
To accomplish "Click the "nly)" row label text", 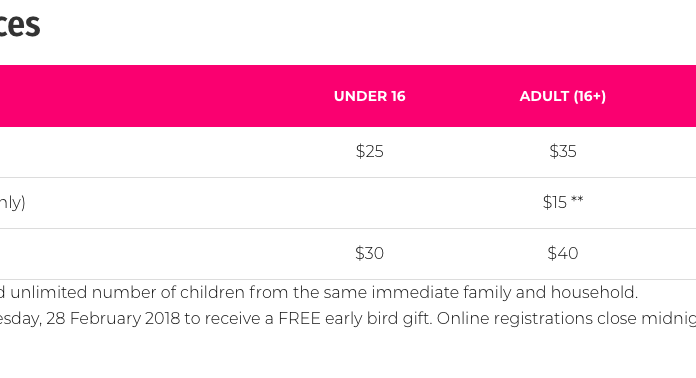I will pos(12,203).
